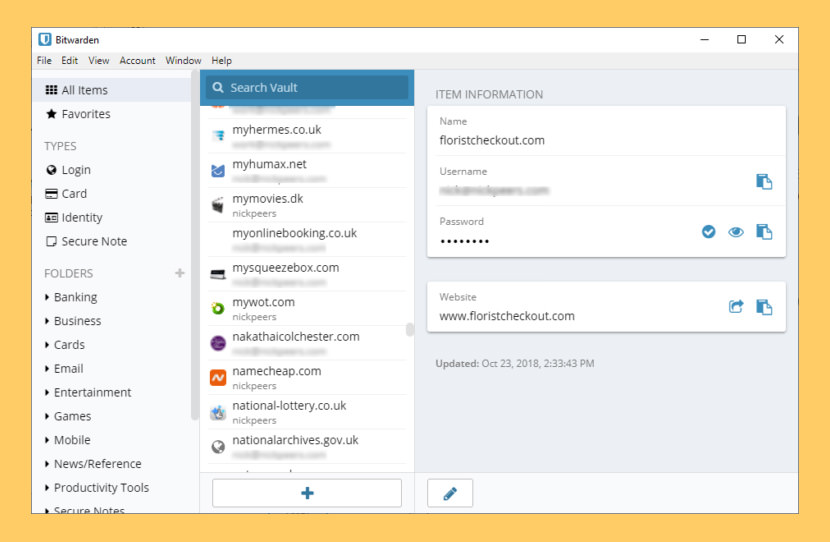This screenshot has width=830, height=542.
Task: Select All Items filter
Action: (111, 90)
